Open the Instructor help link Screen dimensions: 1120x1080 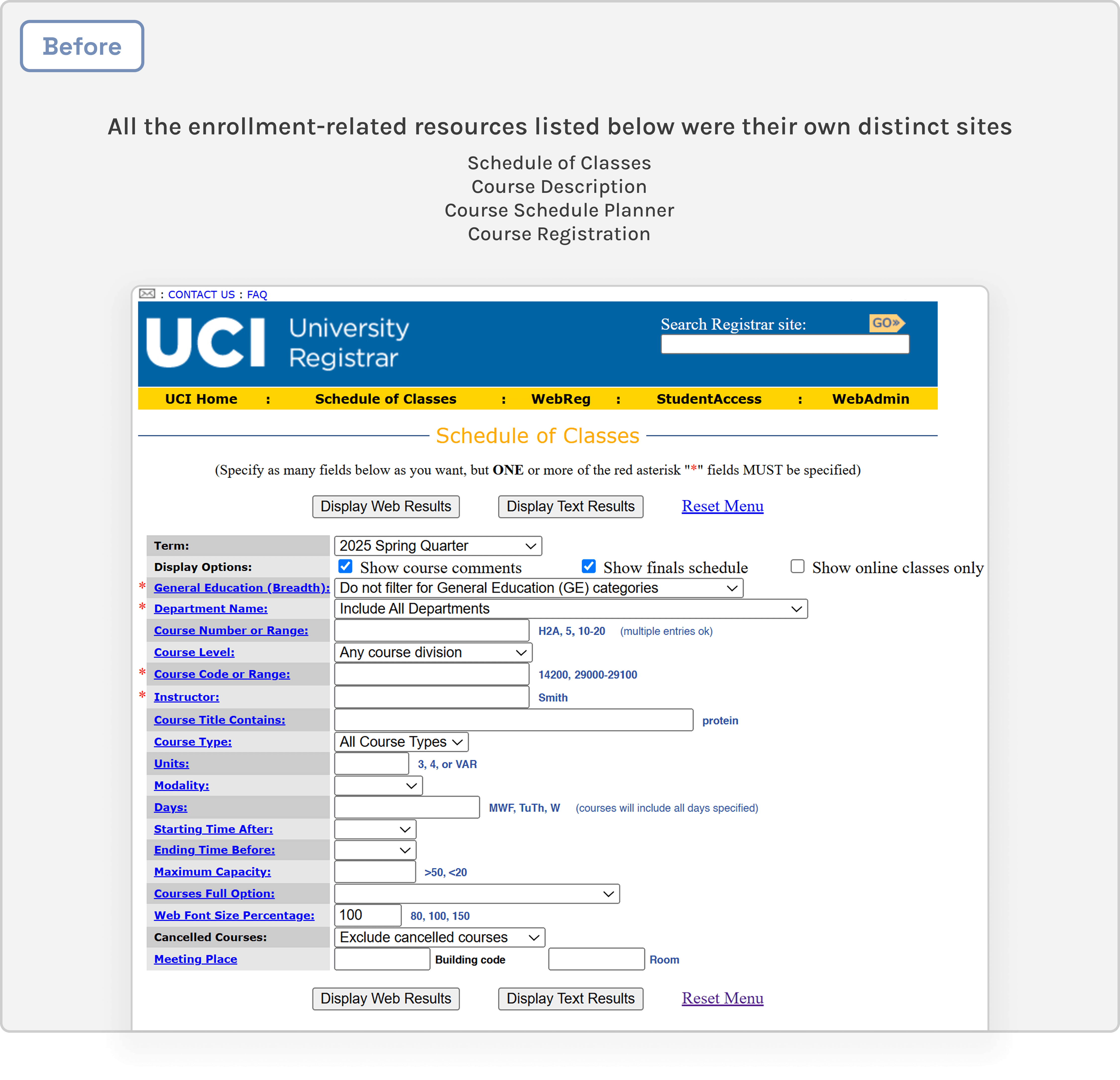point(186,697)
